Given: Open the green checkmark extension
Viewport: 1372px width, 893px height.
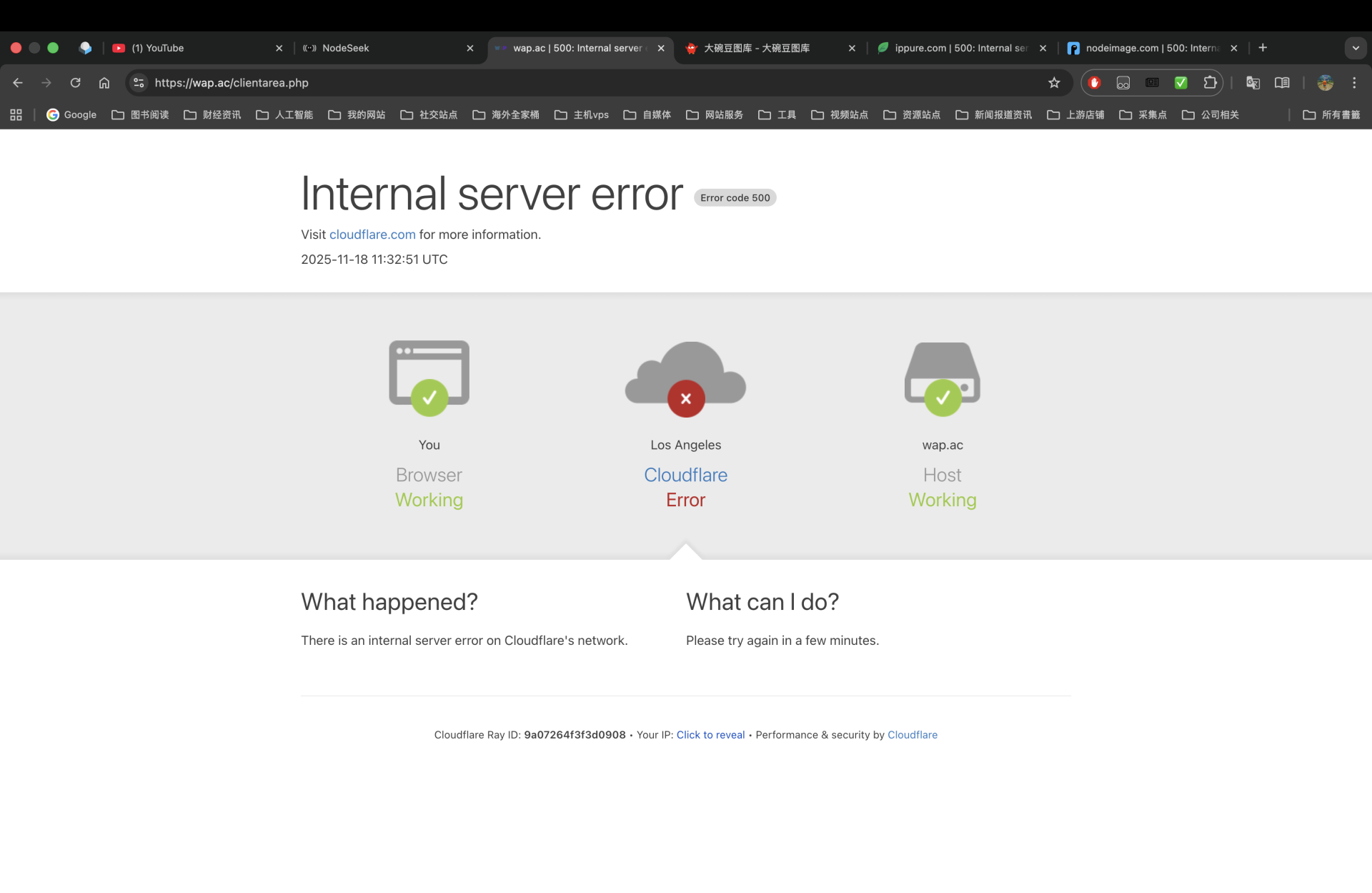Looking at the screenshot, I should point(1181,83).
